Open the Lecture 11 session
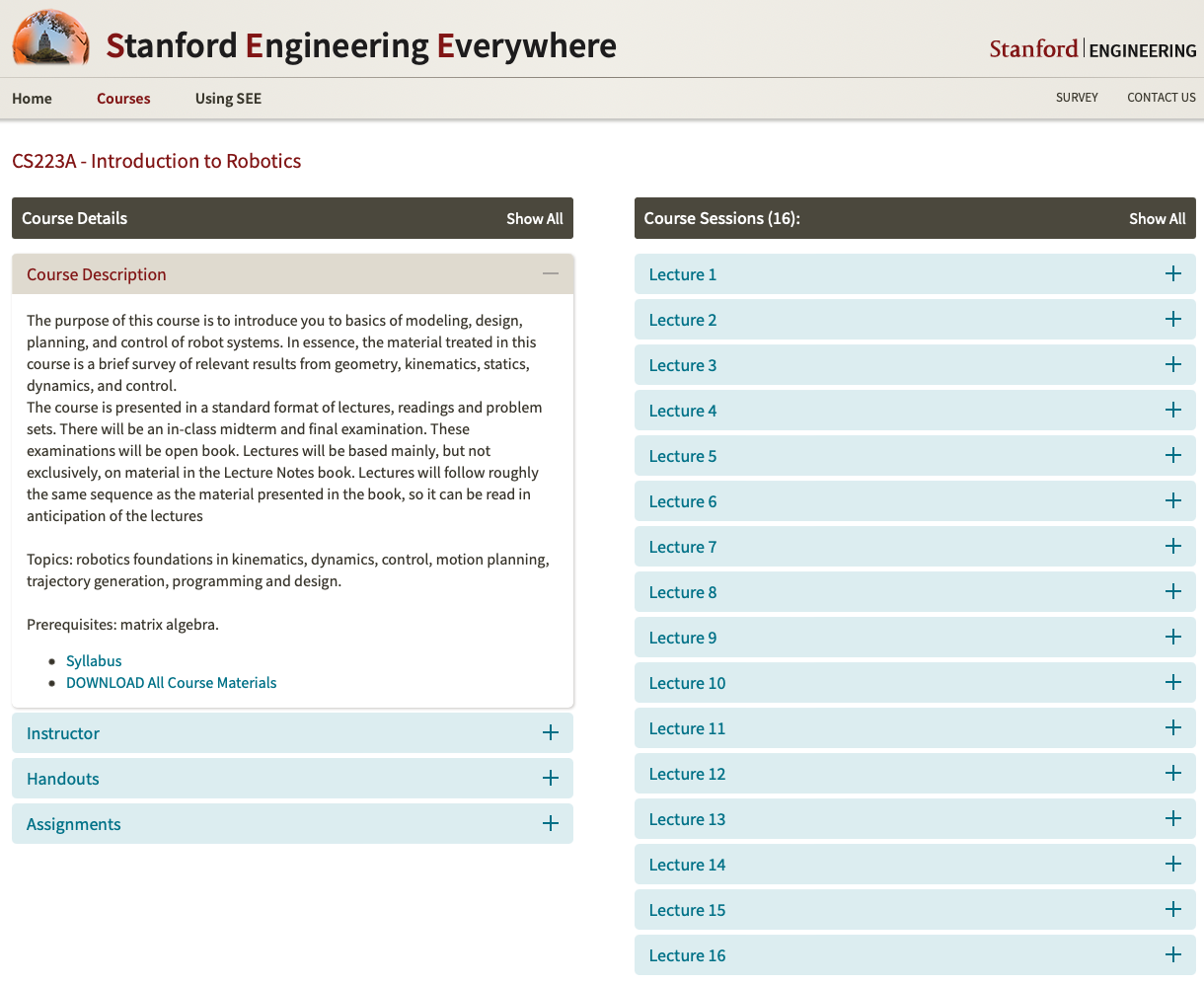The image size is (1204, 984). (915, 728)
